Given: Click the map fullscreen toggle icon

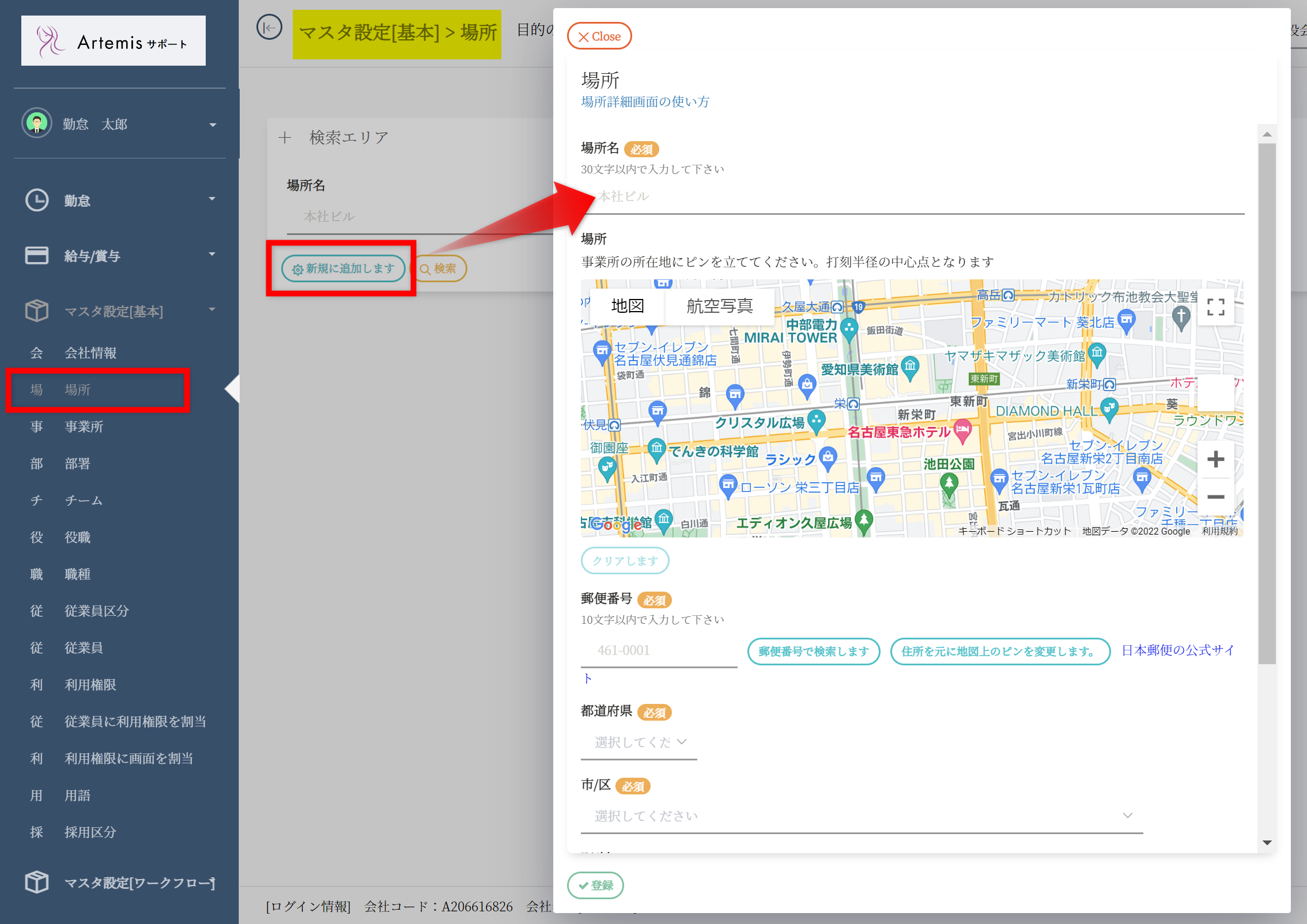Looking at the screenshot, I should click(1215, 307).
